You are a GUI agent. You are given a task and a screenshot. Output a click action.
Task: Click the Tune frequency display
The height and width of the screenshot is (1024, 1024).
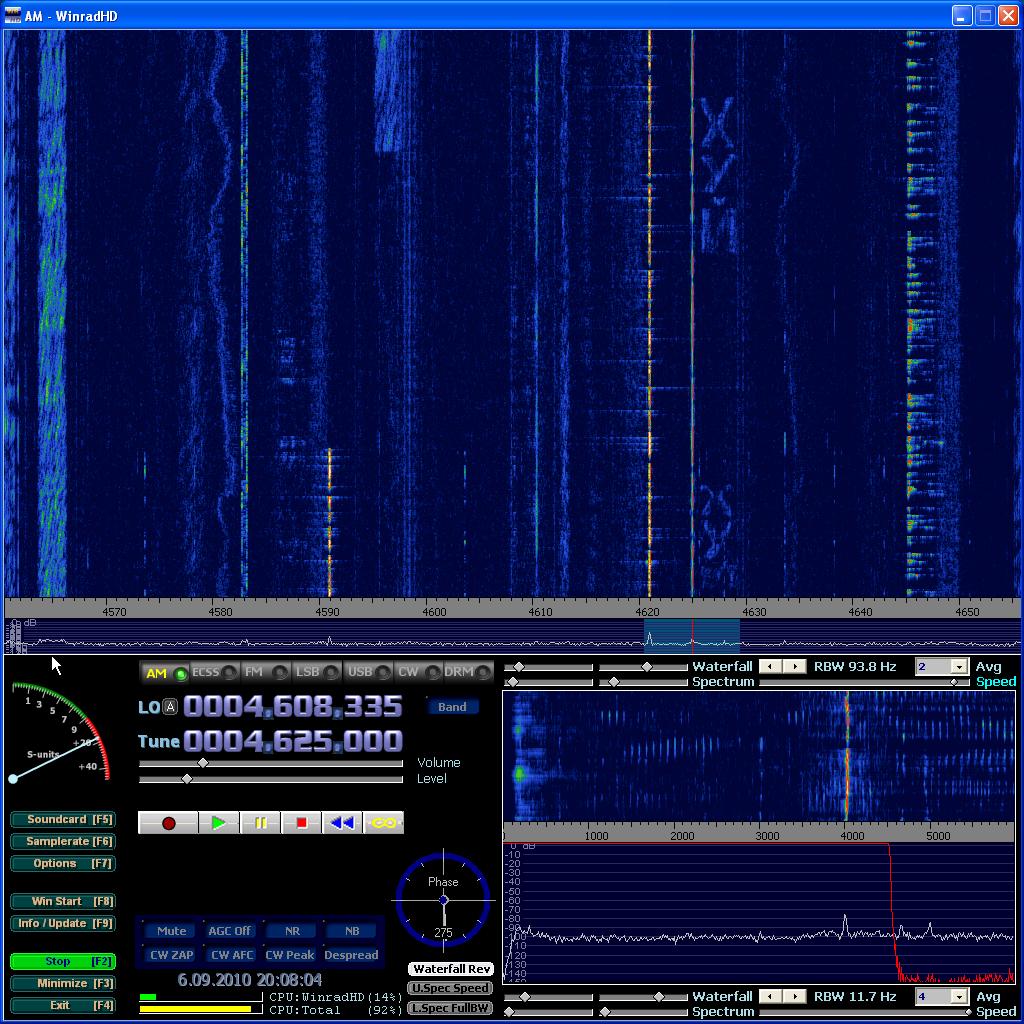pyautogui.click(x=292, y=742)
